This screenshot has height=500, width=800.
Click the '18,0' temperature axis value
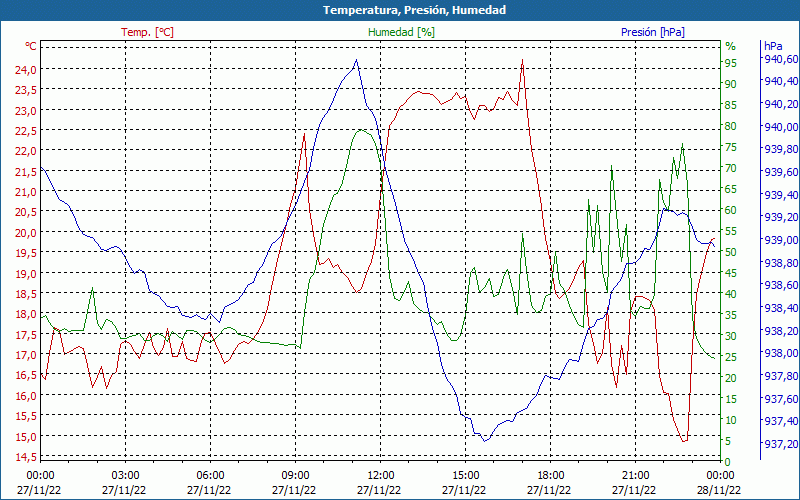tap(26, 314)
